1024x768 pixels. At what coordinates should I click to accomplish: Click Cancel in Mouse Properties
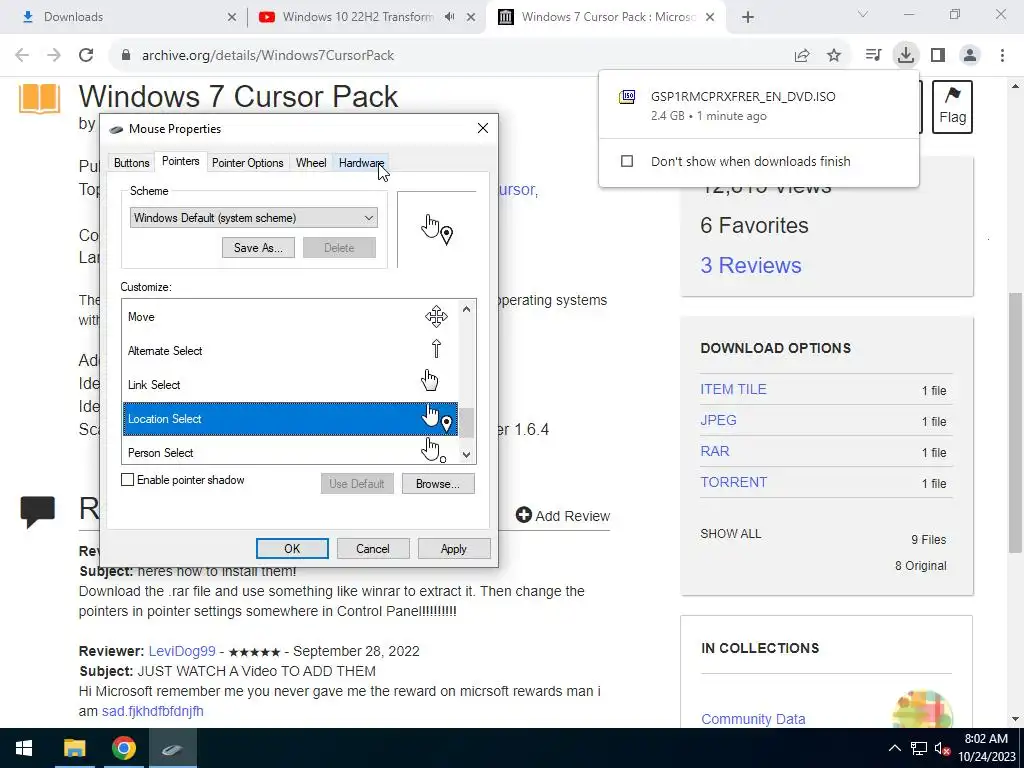click(x=373, y=549)
